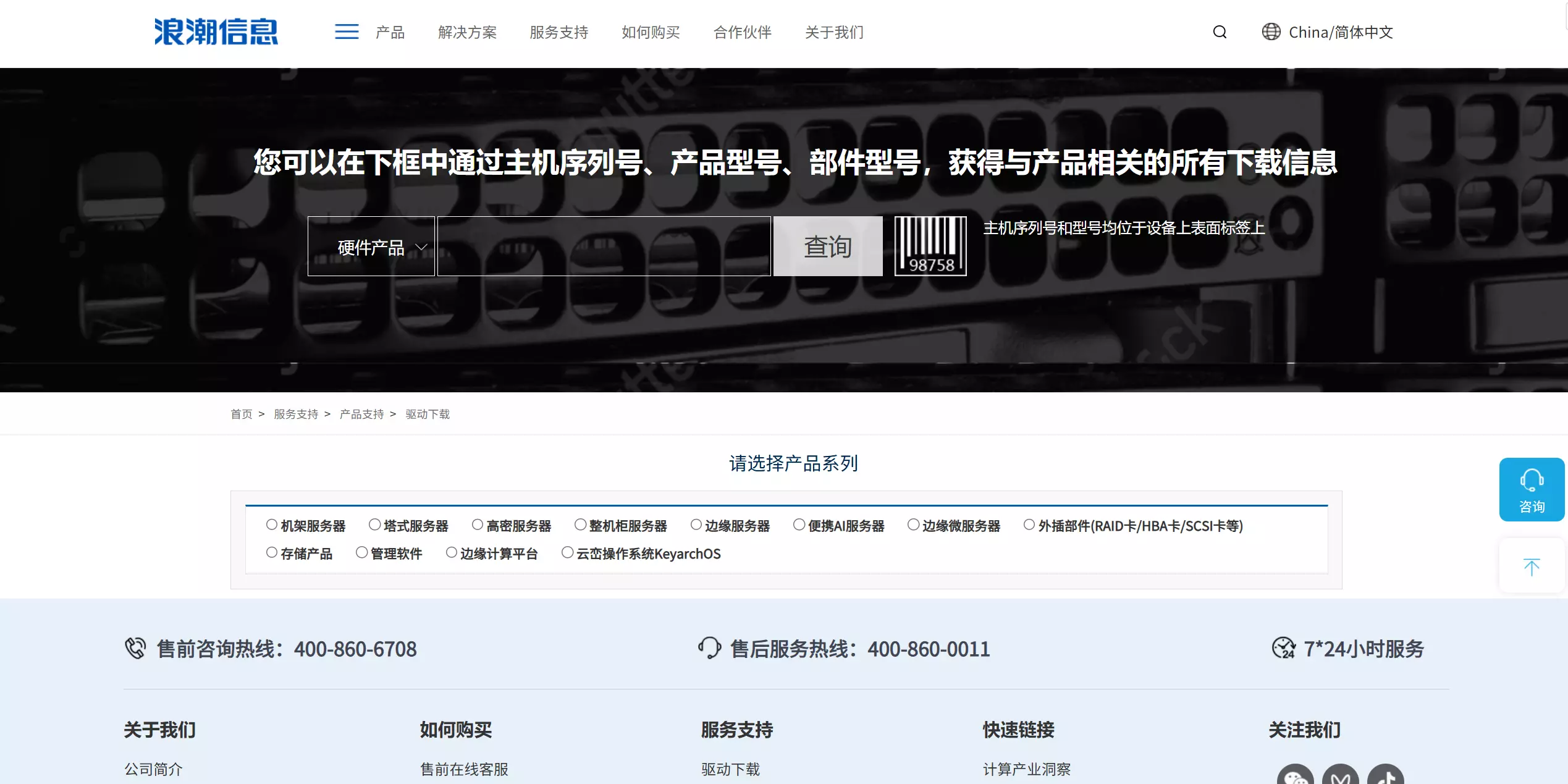1568x784 pixels.
Task: Open the 咨询 headset chat widget
Action: click(x=1531, y=489)
